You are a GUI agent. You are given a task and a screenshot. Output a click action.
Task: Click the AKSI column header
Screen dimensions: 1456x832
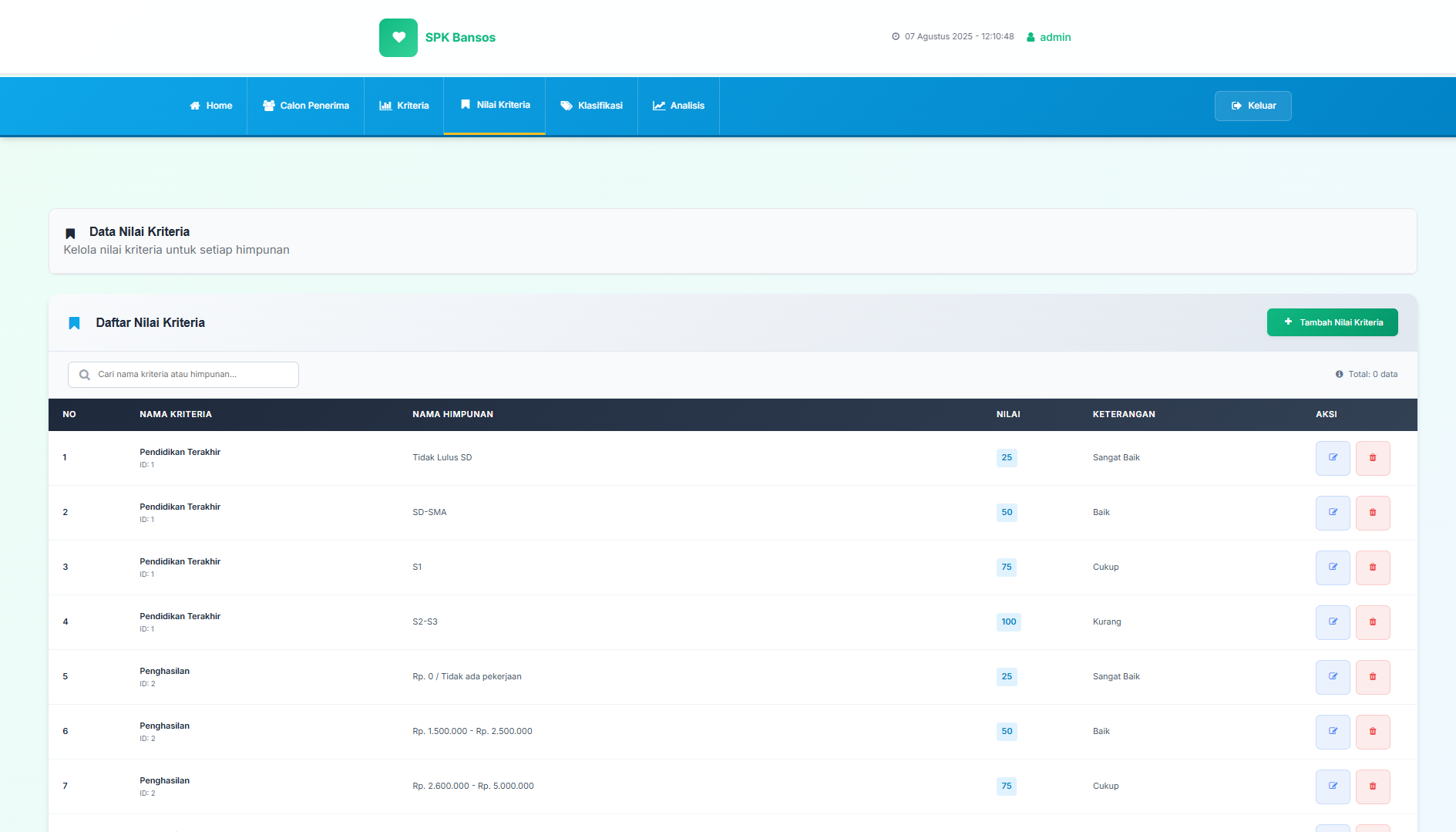(1326, 415)
